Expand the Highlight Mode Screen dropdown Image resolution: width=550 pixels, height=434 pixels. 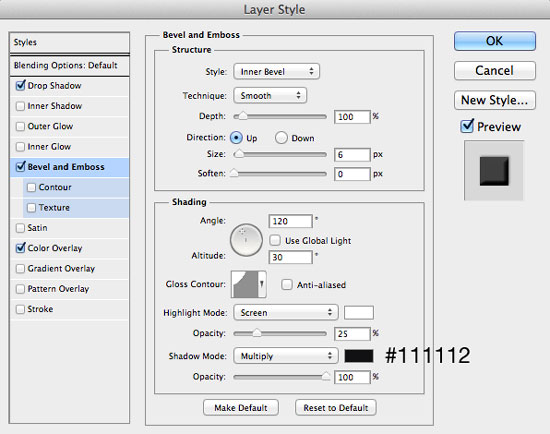click(x=286, y=312)
